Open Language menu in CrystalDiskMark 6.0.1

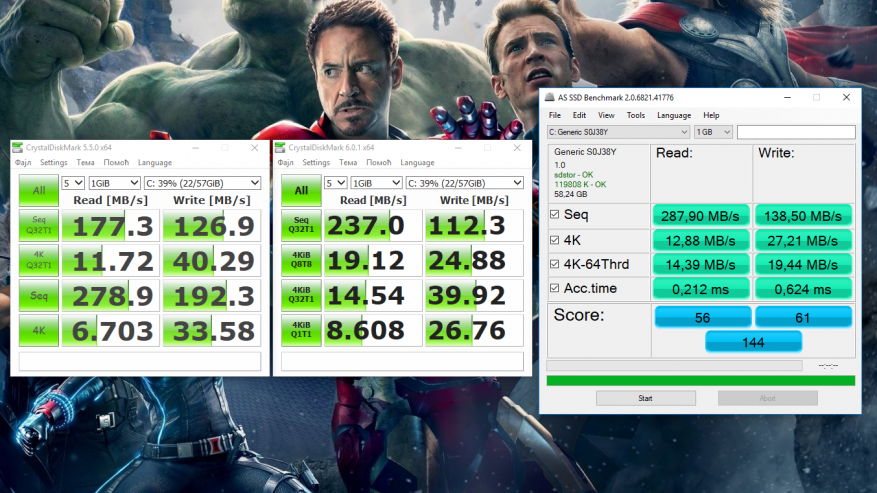click(x=417, y=162)
